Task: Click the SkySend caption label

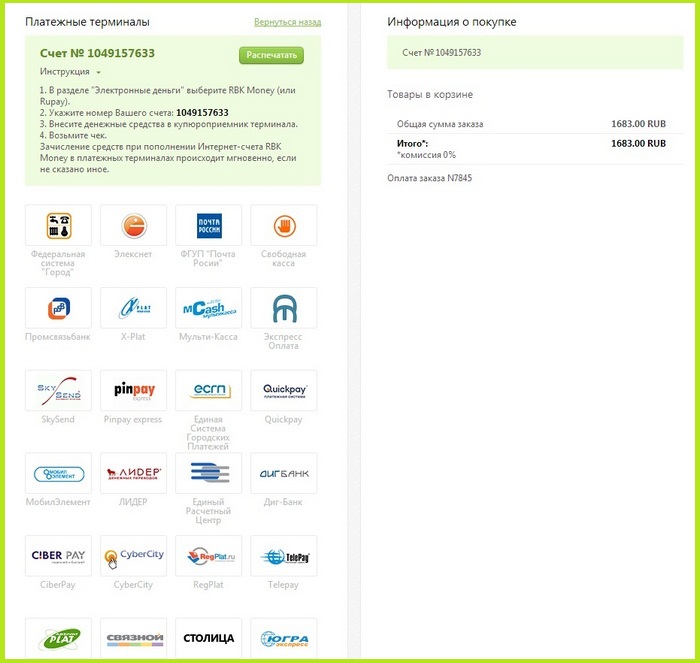Action: point(58,419)
